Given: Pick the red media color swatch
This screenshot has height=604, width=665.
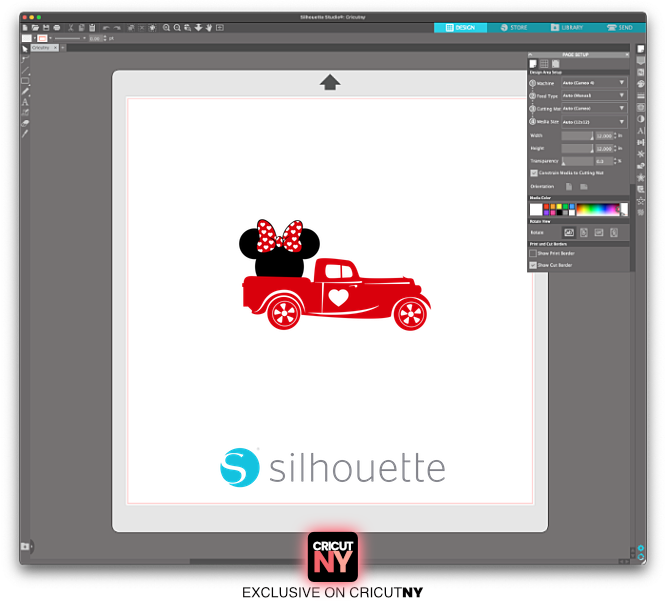Looking at the screenshot, I should click(x=546, y=207).
